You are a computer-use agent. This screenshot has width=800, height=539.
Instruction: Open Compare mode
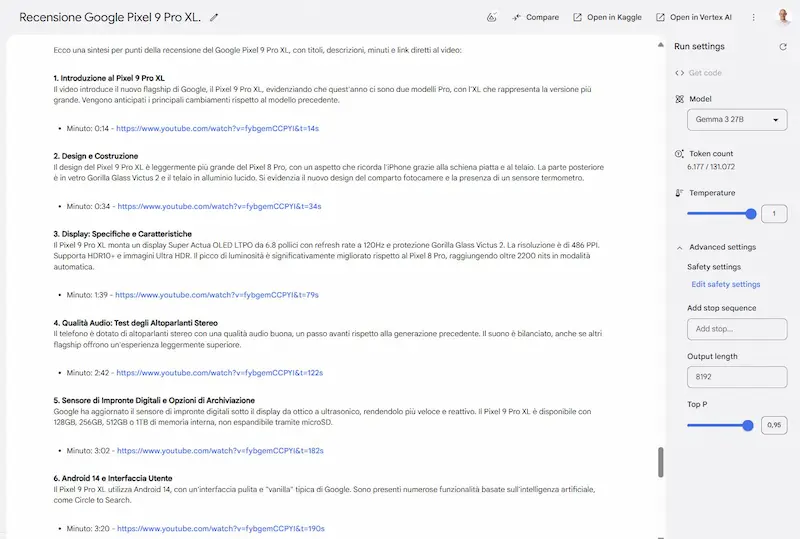point(536,17)
